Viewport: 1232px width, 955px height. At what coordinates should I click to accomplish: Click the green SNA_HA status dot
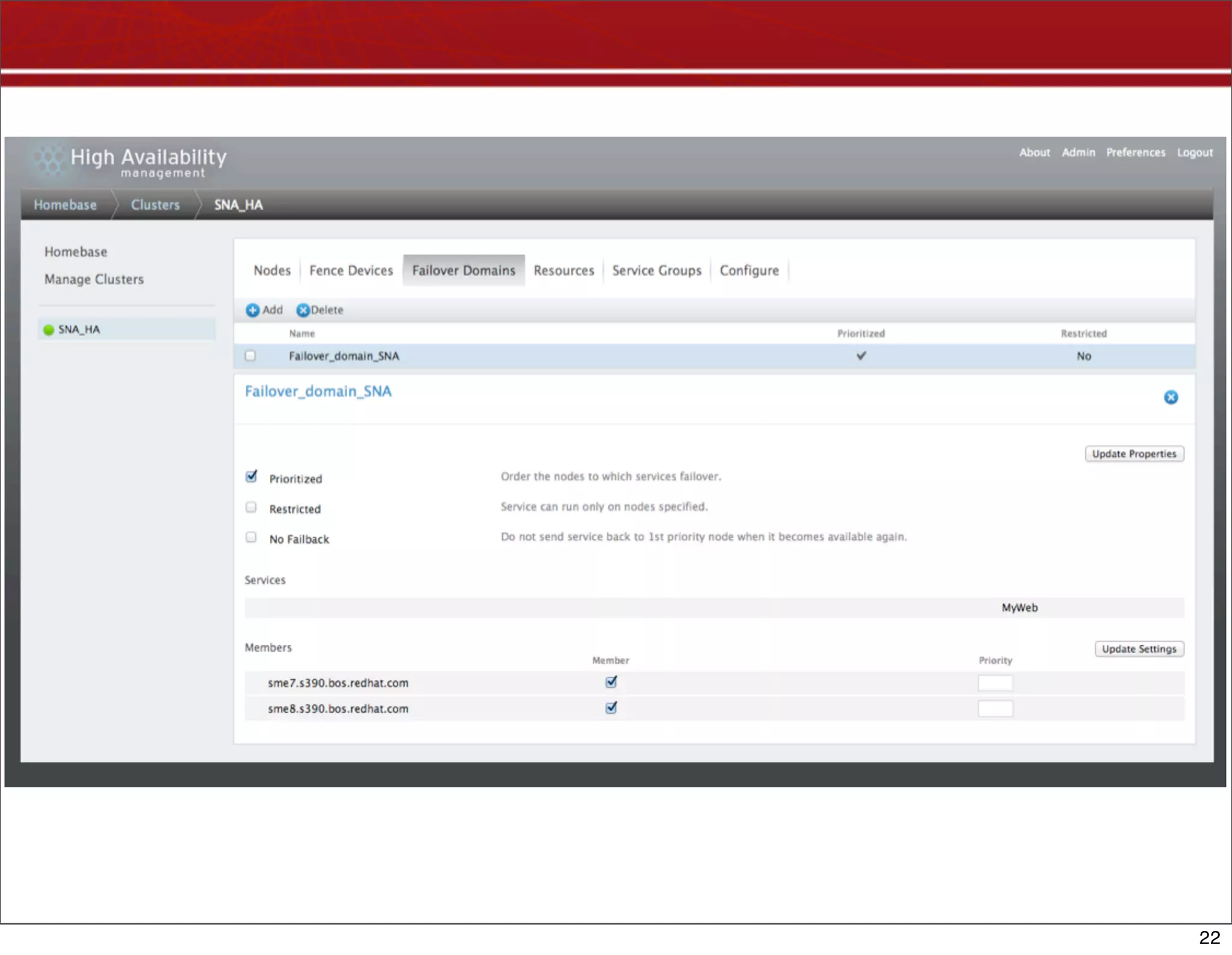coord(49,330)
